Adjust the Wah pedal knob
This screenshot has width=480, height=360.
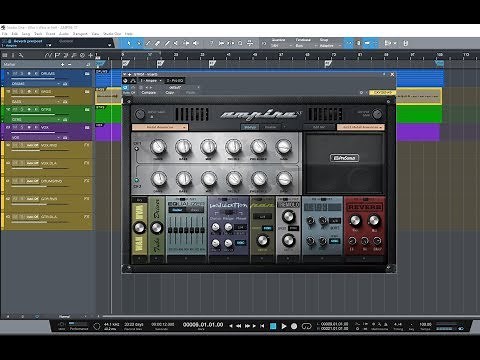(139, 228)
